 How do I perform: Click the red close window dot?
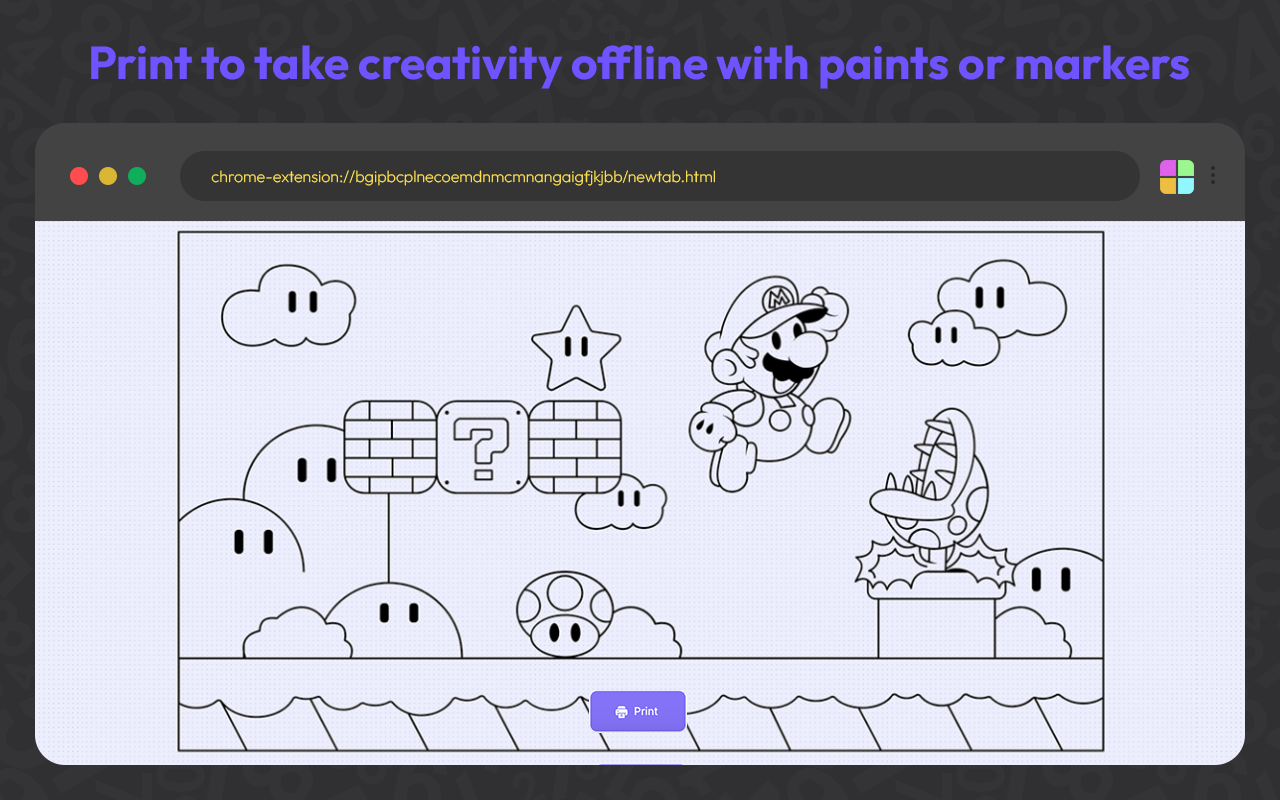click(x=79, y=176)
